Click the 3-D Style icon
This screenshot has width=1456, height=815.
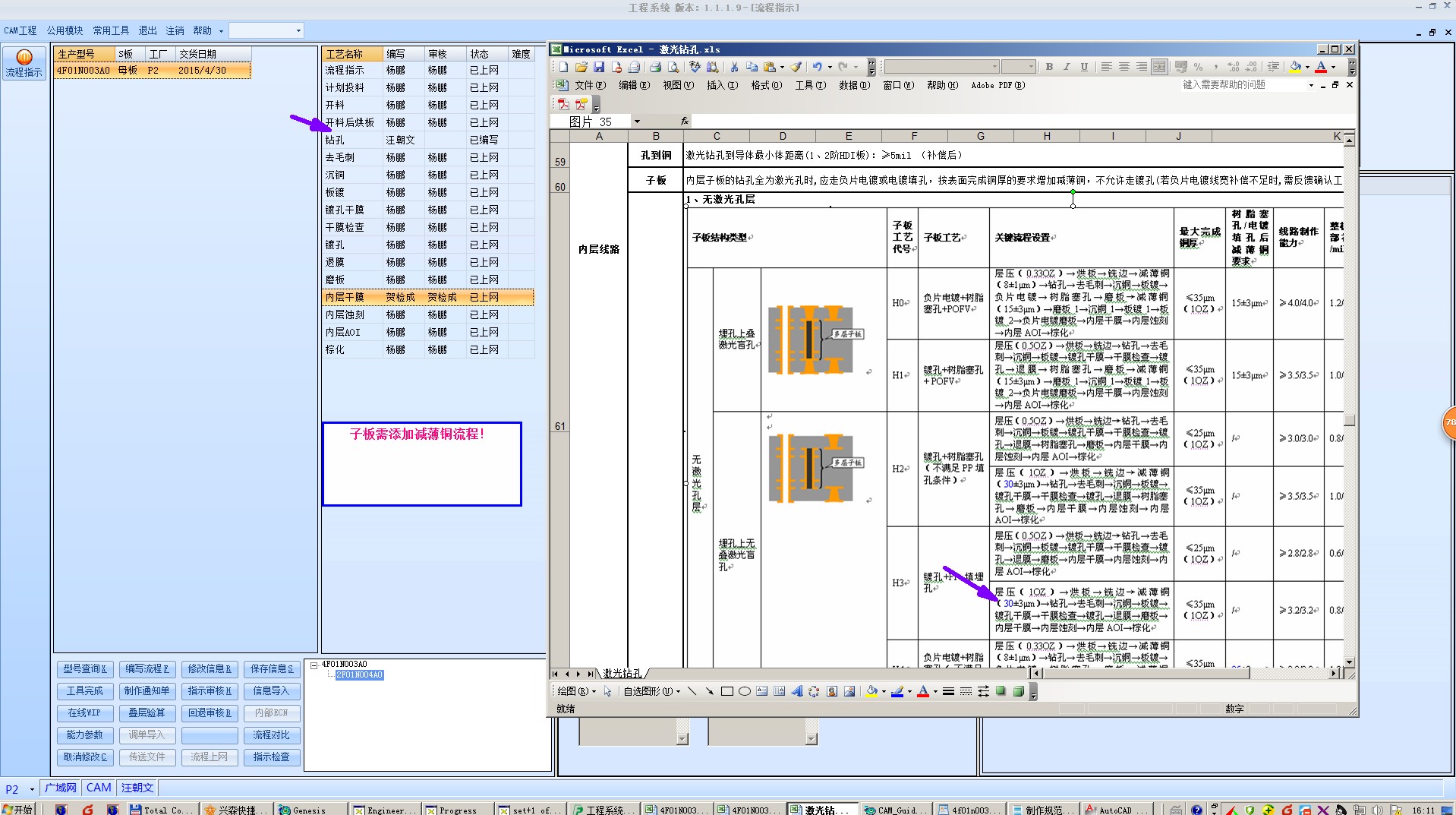[1019, 691]
